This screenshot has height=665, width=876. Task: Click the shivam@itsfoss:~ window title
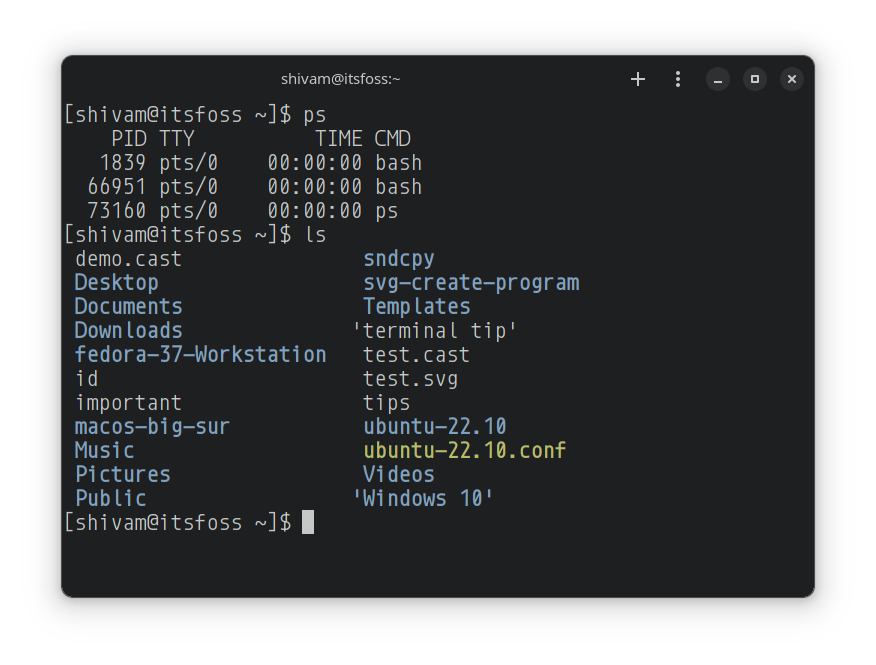click(x=341, y=79)
